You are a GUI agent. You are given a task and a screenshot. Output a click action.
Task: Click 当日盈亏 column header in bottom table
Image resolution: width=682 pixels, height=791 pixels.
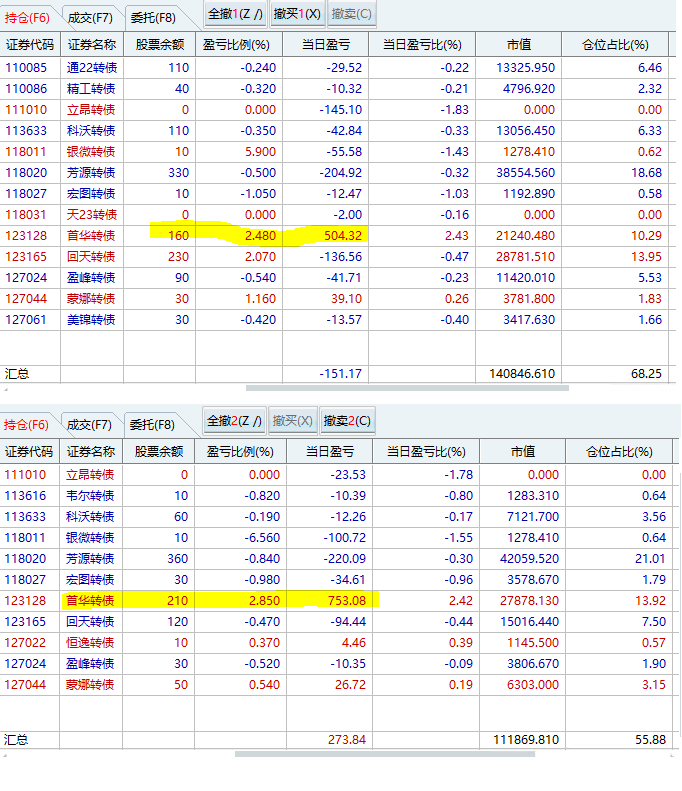(x=332, y=452)
